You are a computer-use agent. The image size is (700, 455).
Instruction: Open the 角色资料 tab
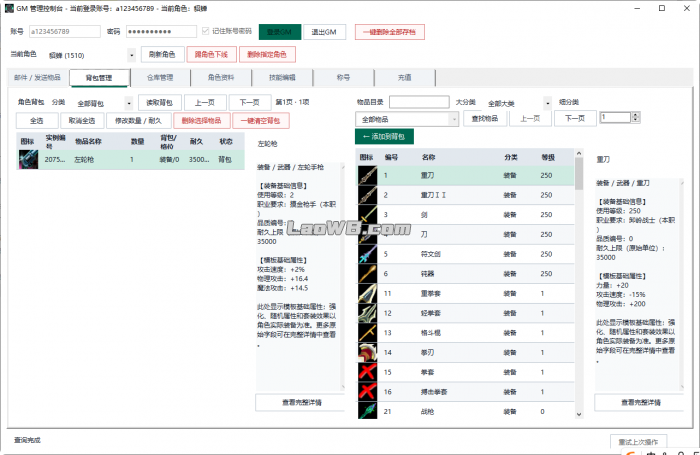click(221, 77)
